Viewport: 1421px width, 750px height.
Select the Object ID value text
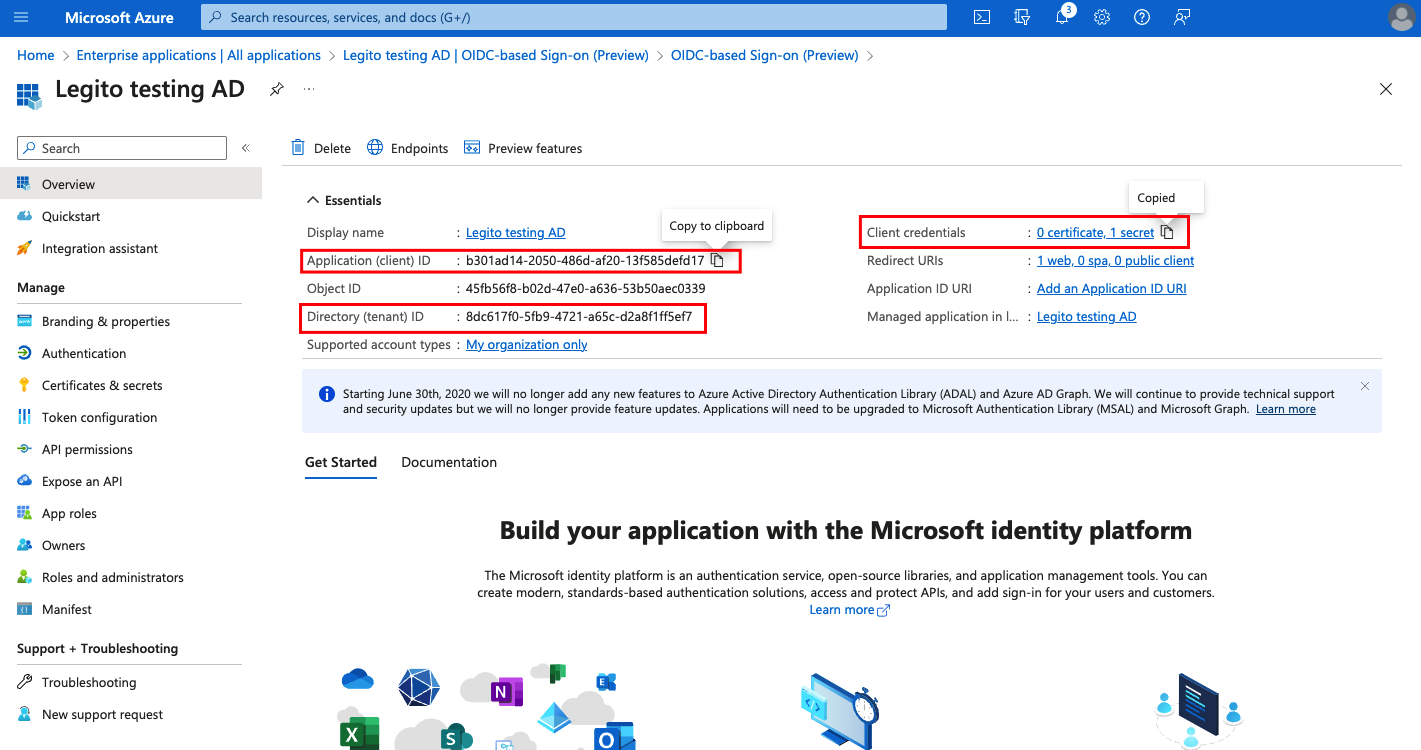coord(586,289)
